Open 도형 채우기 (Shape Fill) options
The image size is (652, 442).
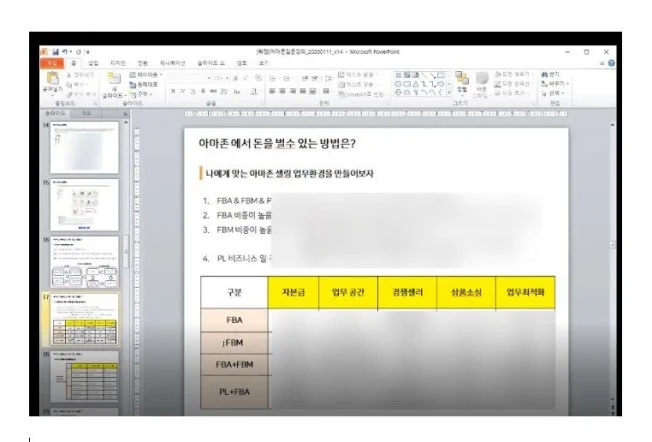pyautogui.click(x=513, y=74)
